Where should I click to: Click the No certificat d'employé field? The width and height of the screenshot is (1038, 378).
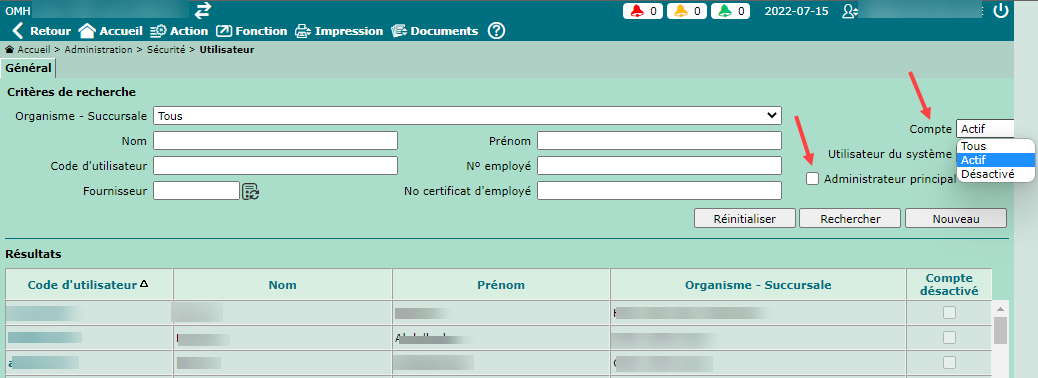(659, 191)
